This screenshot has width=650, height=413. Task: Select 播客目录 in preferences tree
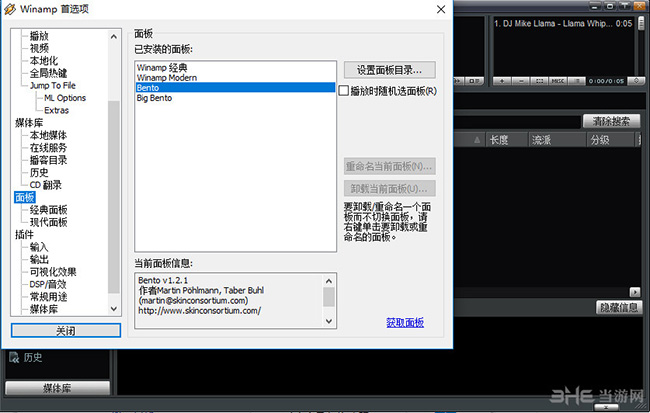(x=48, y=160)
